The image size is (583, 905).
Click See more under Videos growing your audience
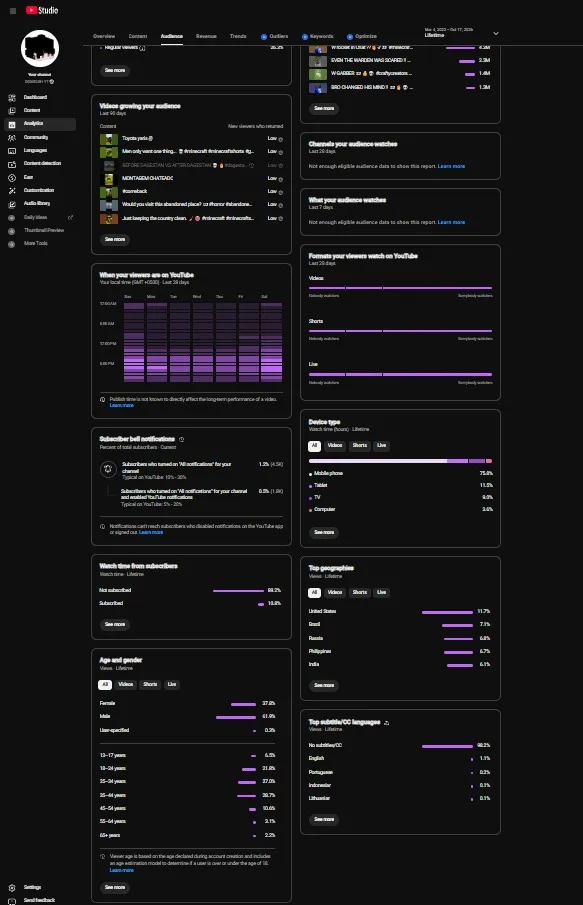coord(115,239)
